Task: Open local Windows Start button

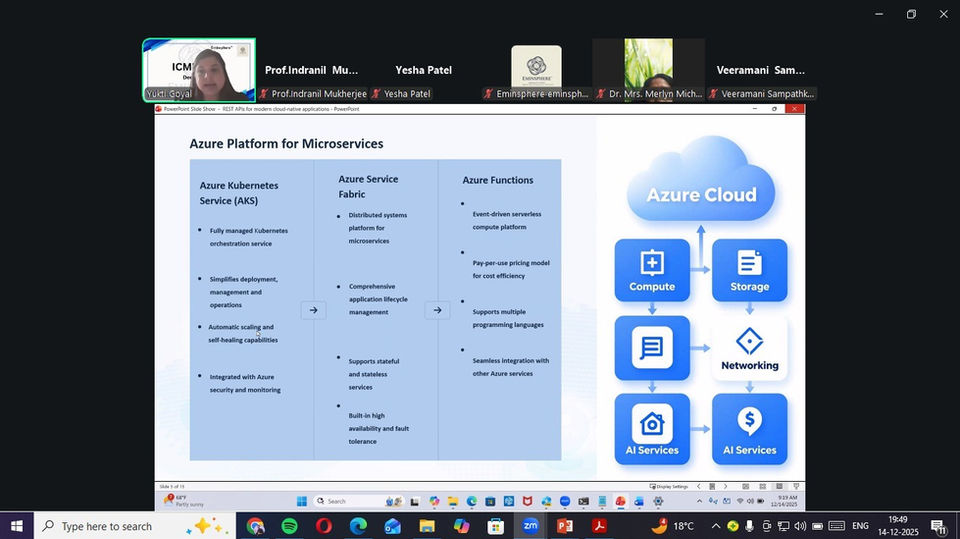Action: [17, 526]
